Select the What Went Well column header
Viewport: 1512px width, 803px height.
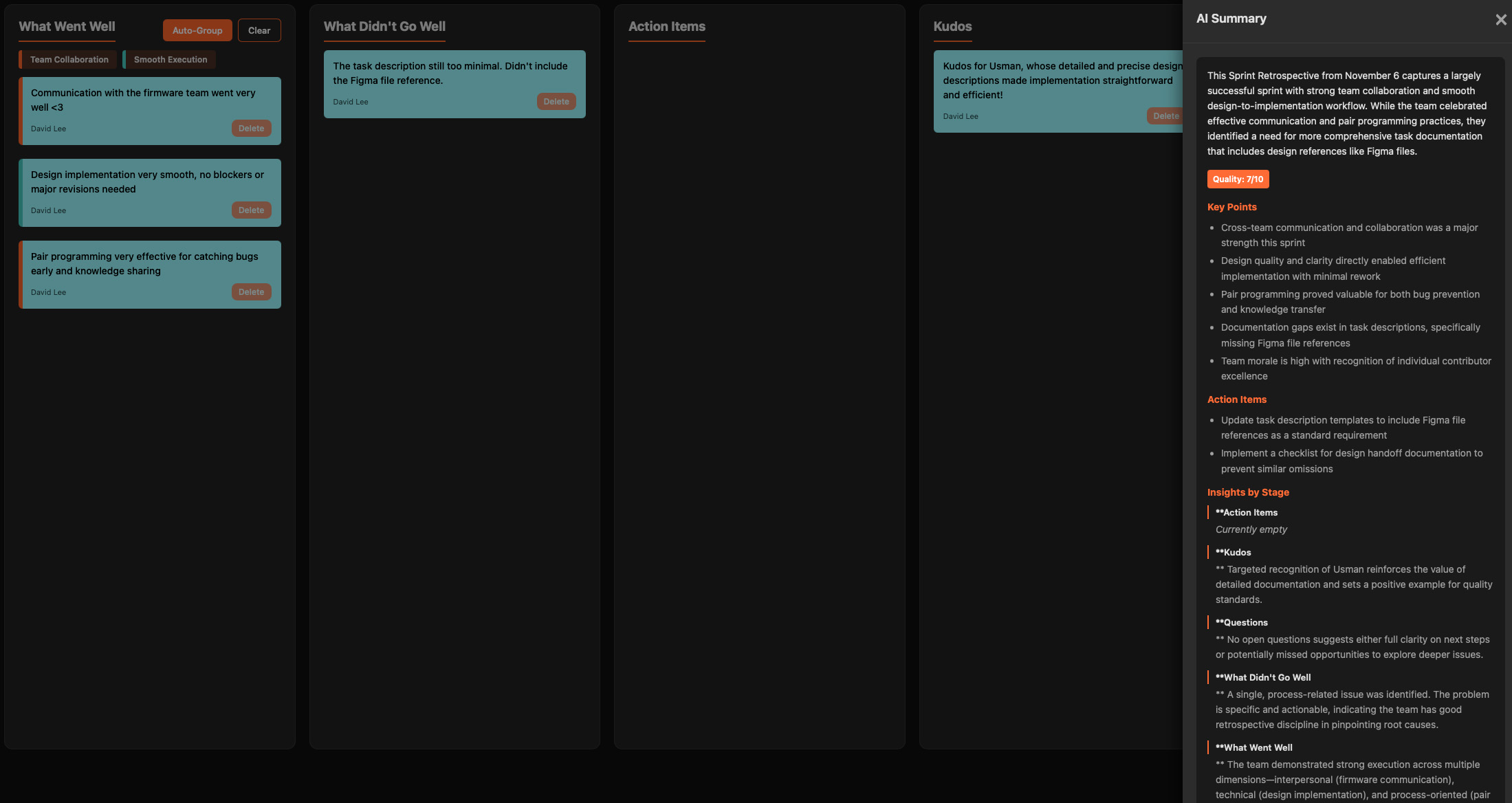tap(66, 26)
